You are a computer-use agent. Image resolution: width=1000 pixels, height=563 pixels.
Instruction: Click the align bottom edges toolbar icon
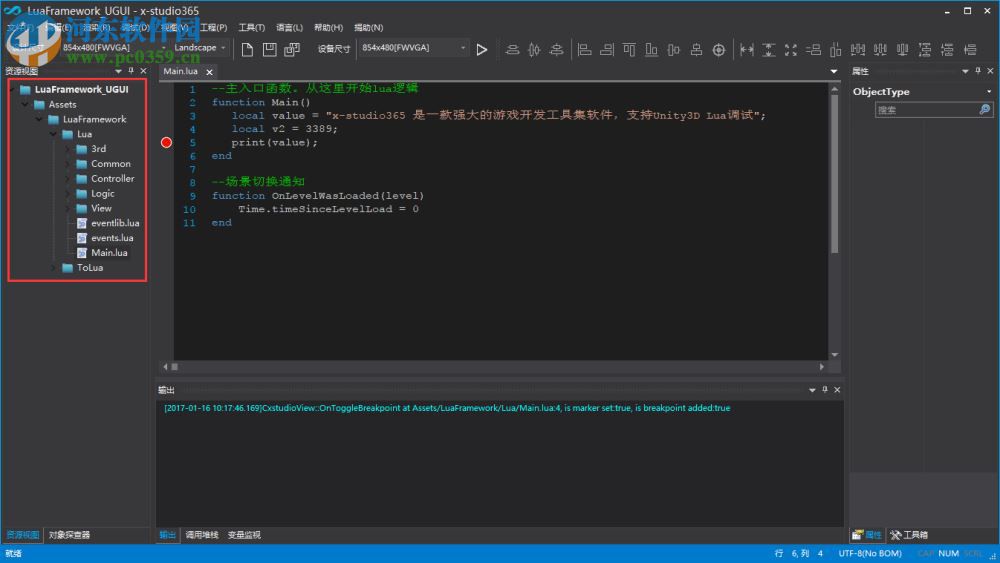pos(651,49)
